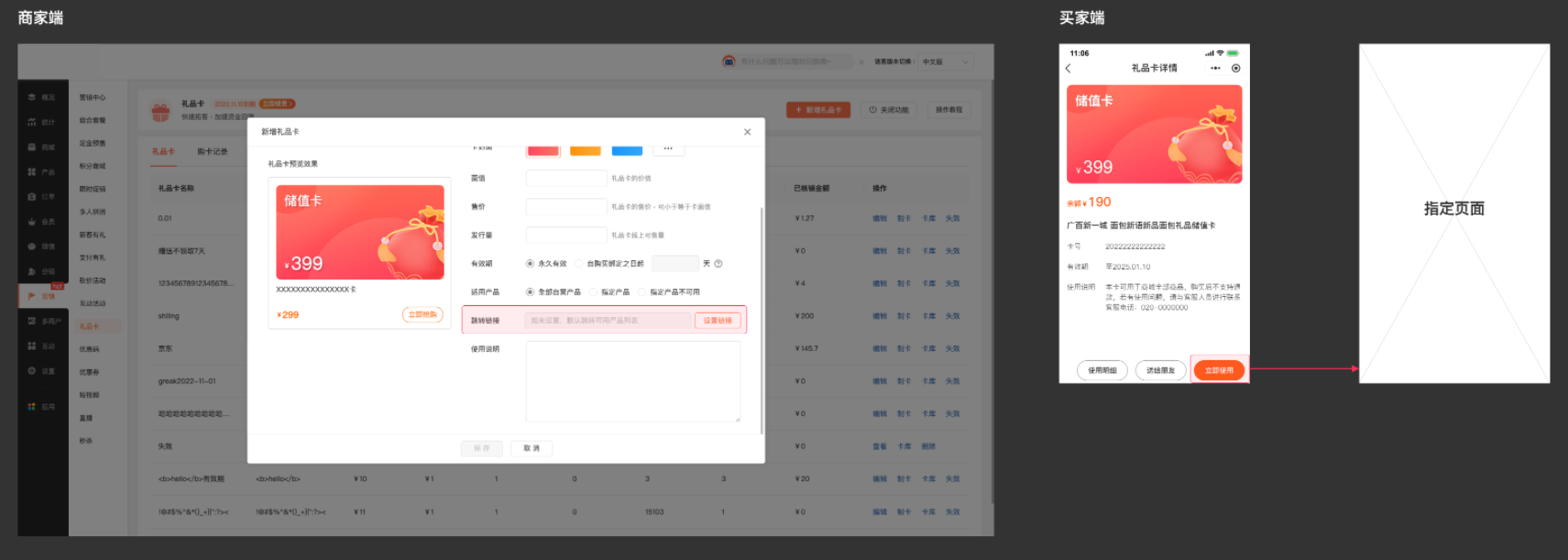The width and height of the screenshot is (1568, 560).
Task: Click the days input before 天
Action: coord(675,264)
